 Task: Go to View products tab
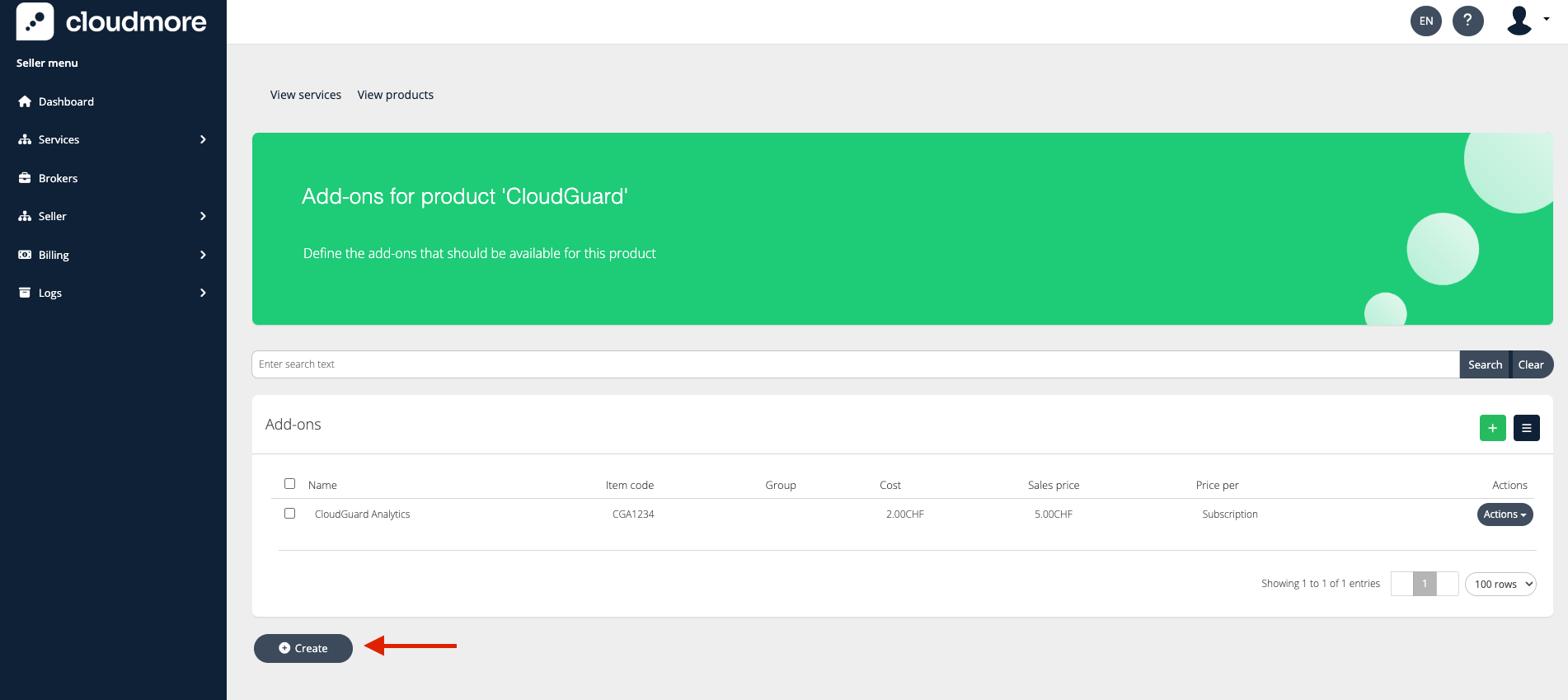click(x=395, y=95)
